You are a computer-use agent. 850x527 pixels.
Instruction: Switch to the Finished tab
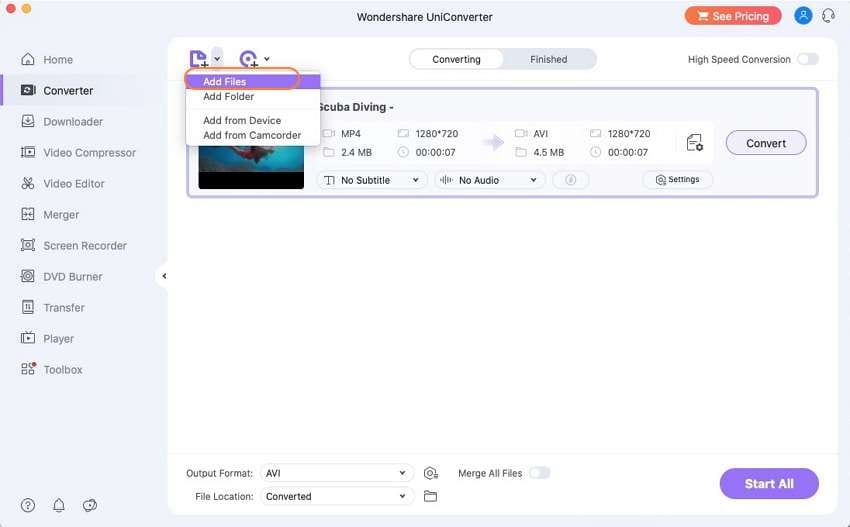coord(549,59)
